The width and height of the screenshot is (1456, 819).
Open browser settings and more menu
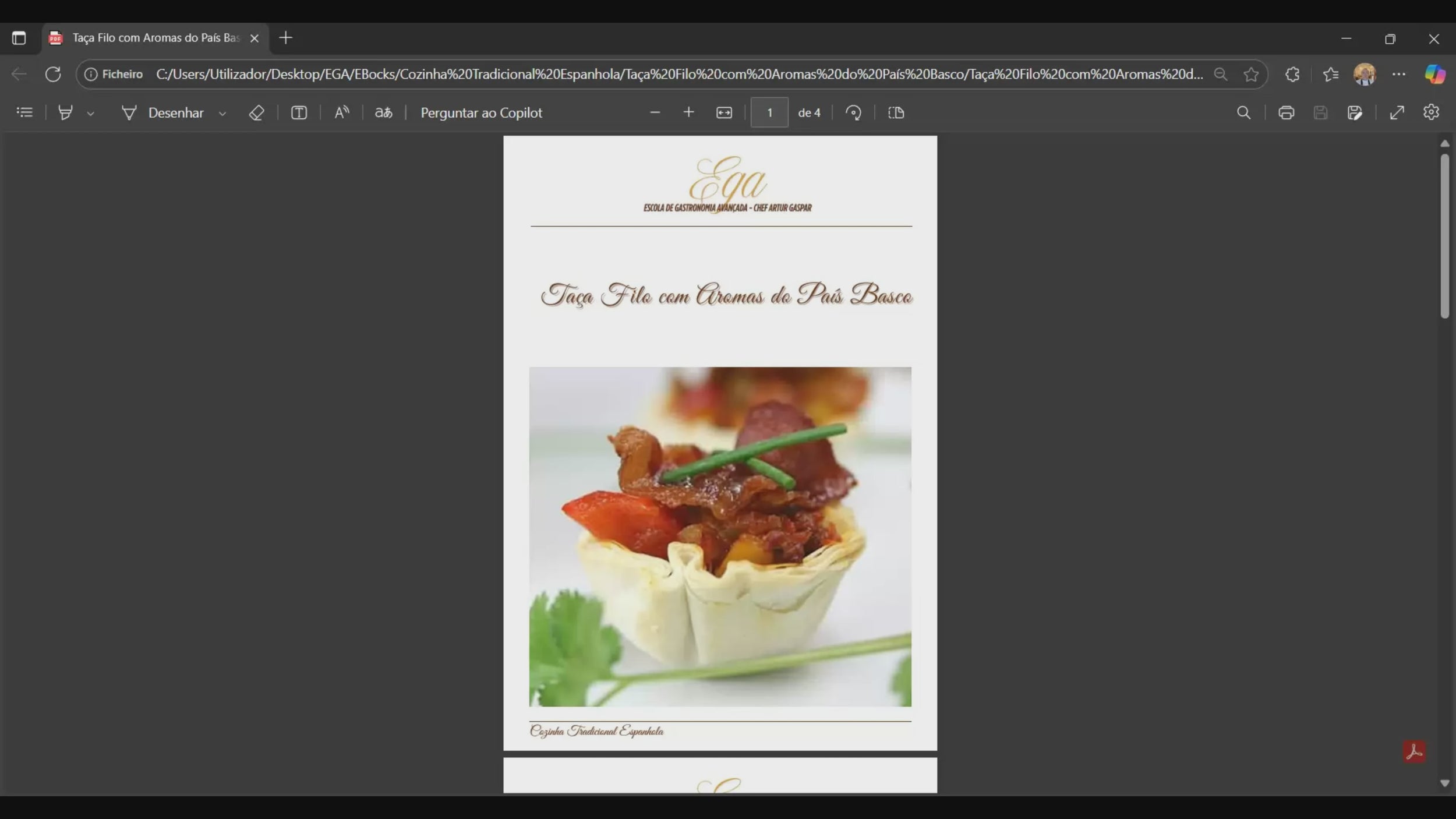[x=1398, y=74]
